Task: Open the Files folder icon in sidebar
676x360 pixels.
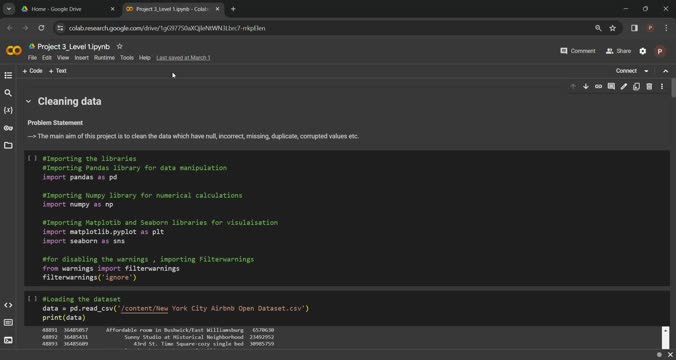Action: tap(8, 145)
